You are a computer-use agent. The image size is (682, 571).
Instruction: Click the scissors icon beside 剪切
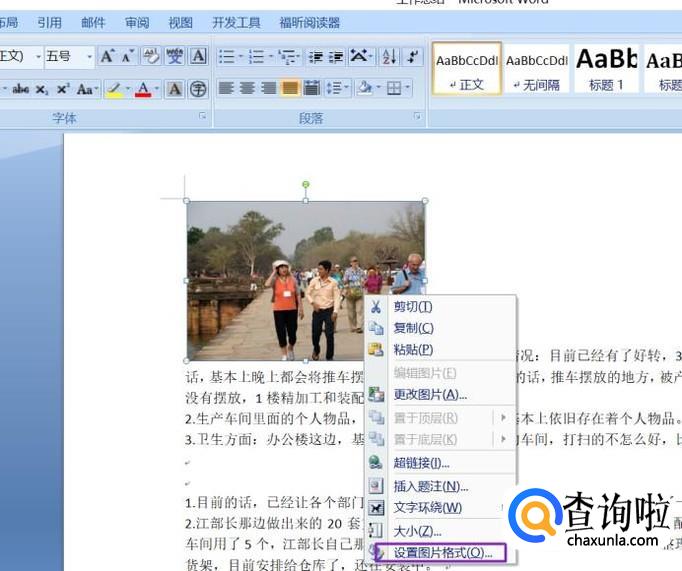[x=376, y=307]
